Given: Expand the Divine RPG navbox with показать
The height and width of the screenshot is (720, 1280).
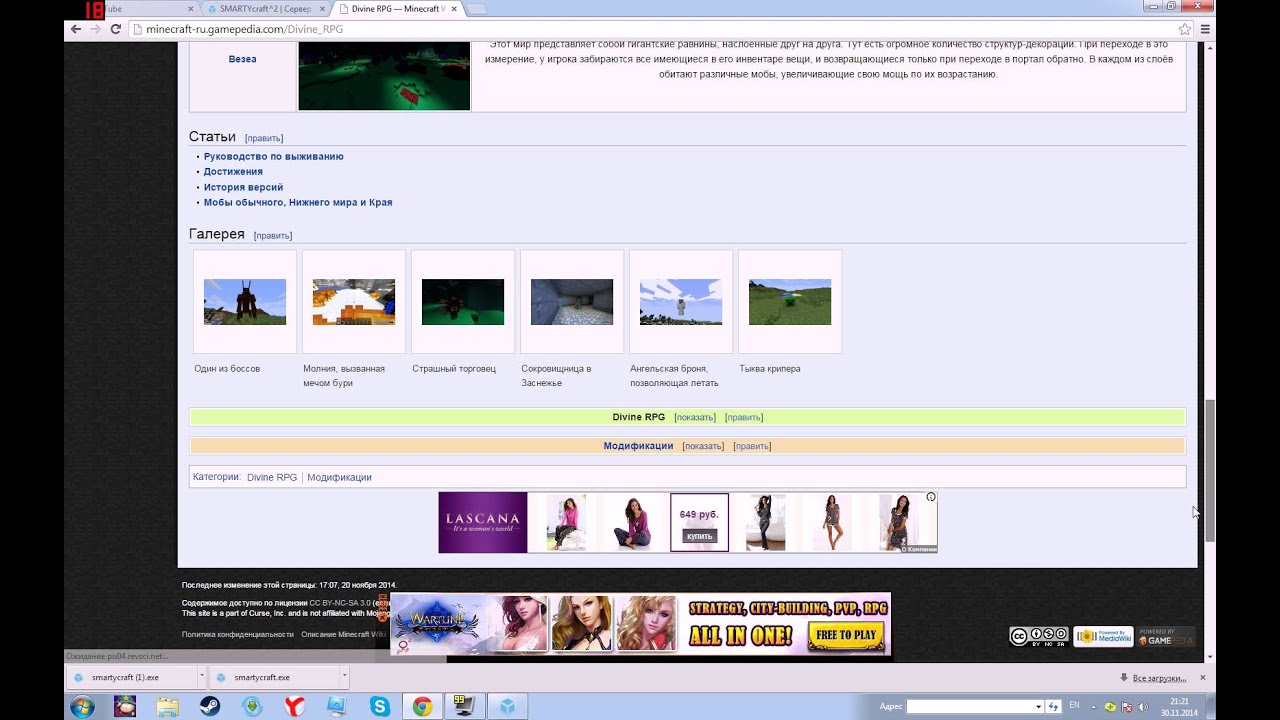Looking at the screenshot, I should pos(695,417).
